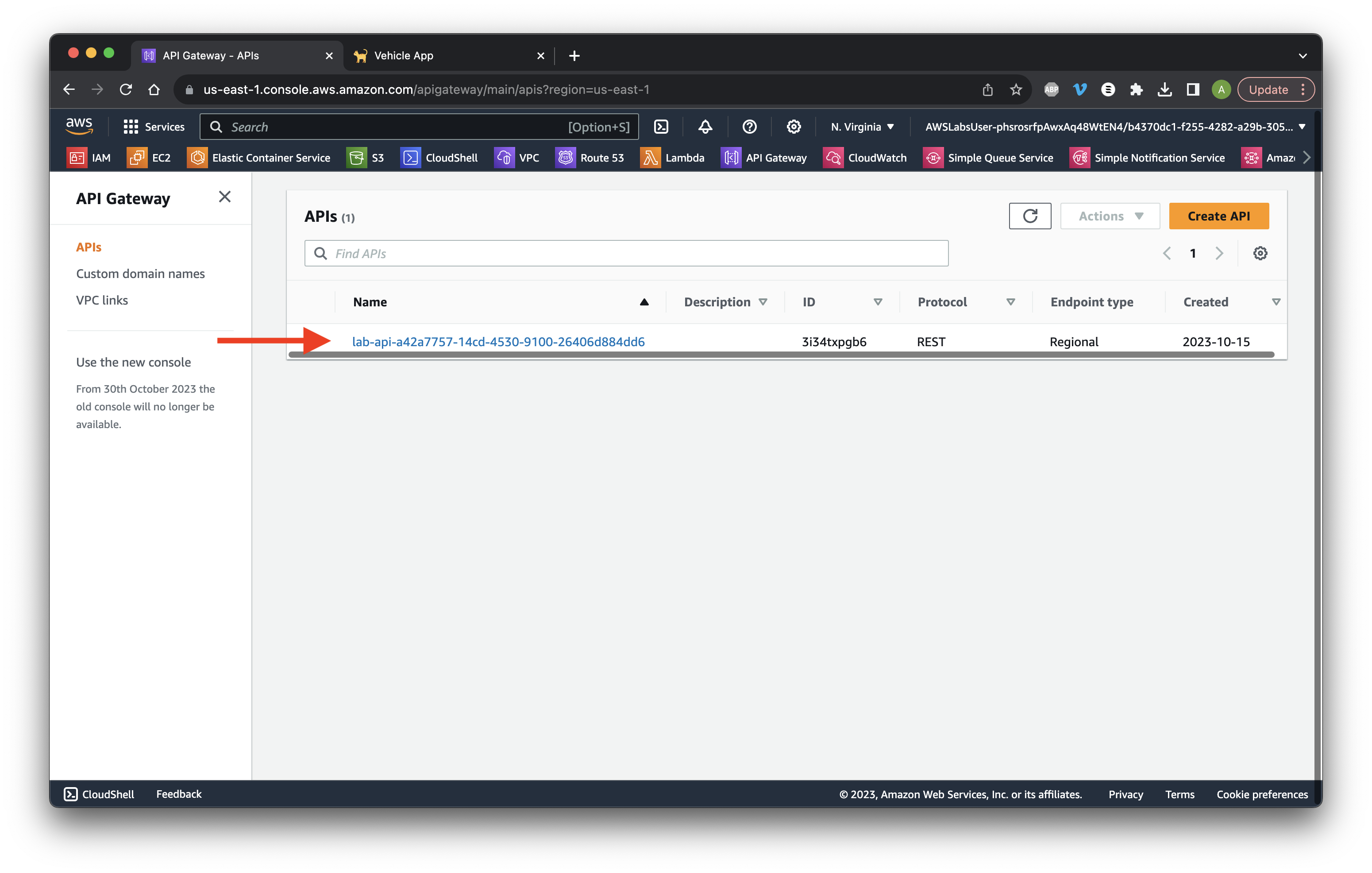Open VPC shortcut in favorites bar
Image resolution: width=1372 pixels, height=873 pixels.
click(x=517, y=158)
